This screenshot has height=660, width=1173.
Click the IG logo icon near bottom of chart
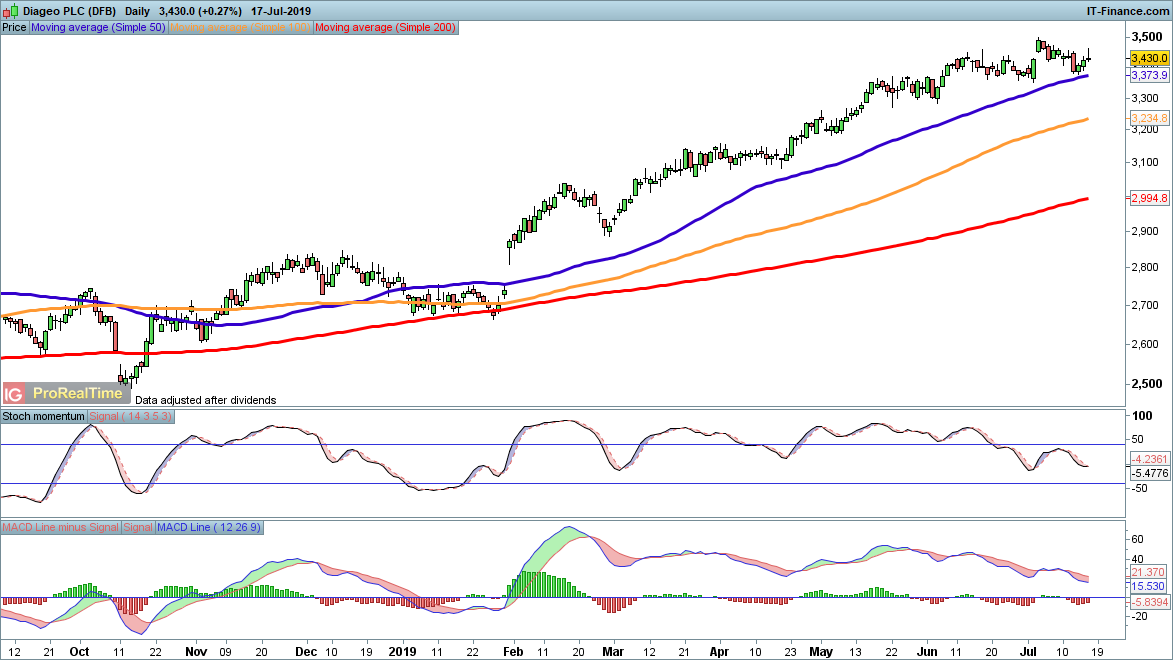[x=14, y=391]
